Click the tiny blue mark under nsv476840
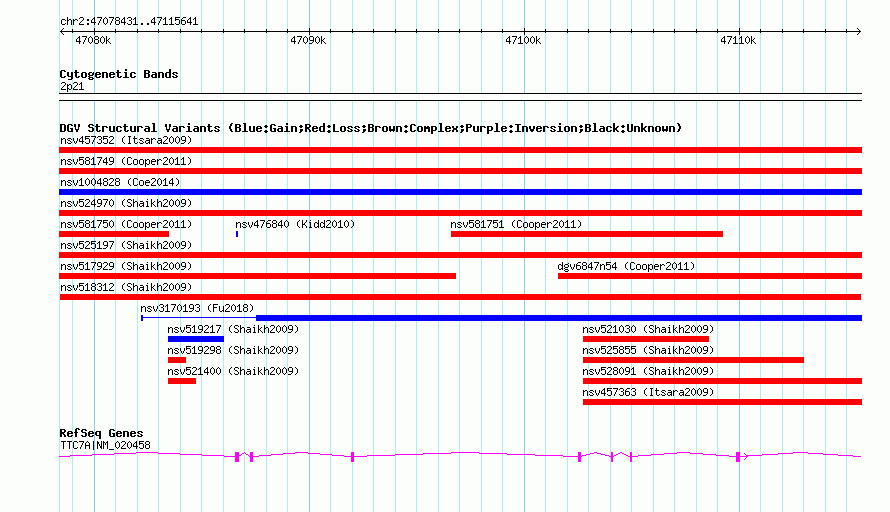The image size is (890, 512). (x=237, y=234)
